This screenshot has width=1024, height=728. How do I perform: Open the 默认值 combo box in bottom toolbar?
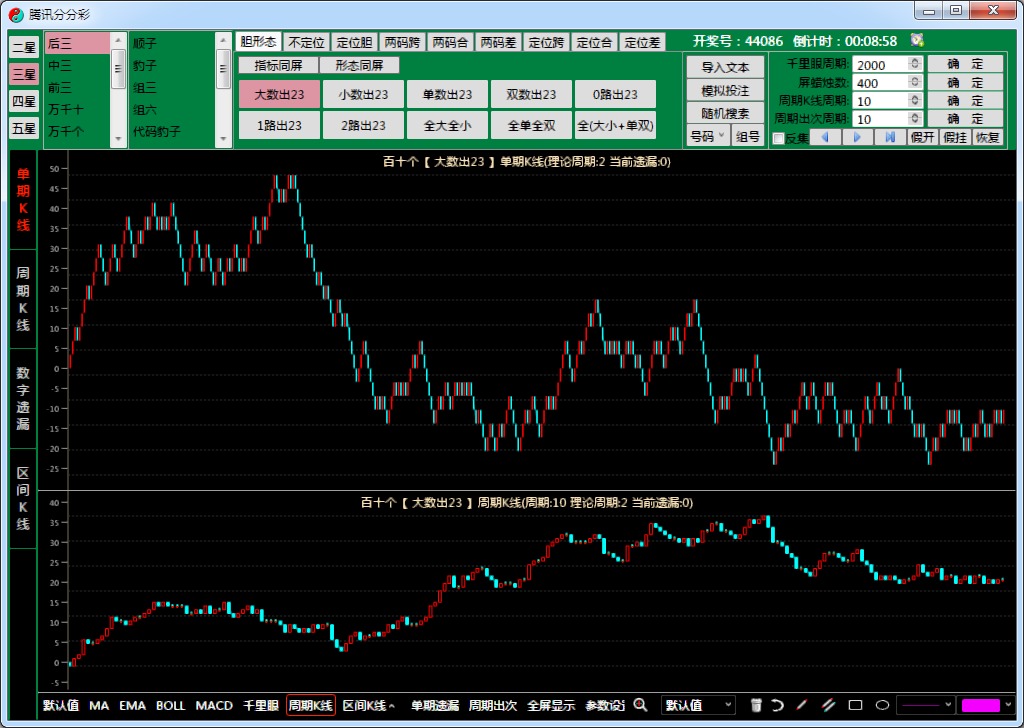pyautogui.click(x=700, y=705)
